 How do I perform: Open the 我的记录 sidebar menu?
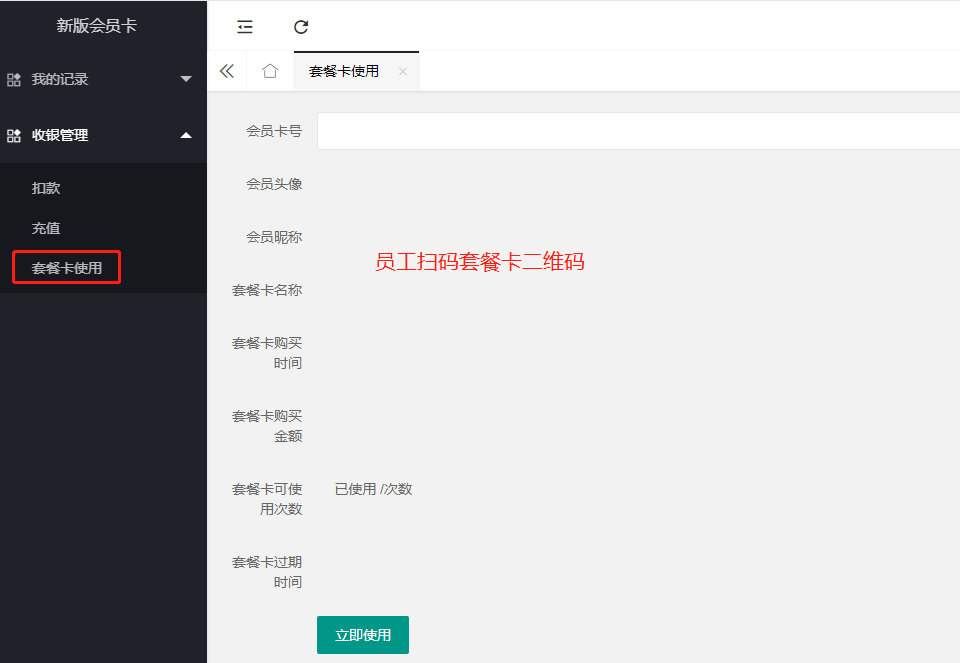tap(103, 79)
